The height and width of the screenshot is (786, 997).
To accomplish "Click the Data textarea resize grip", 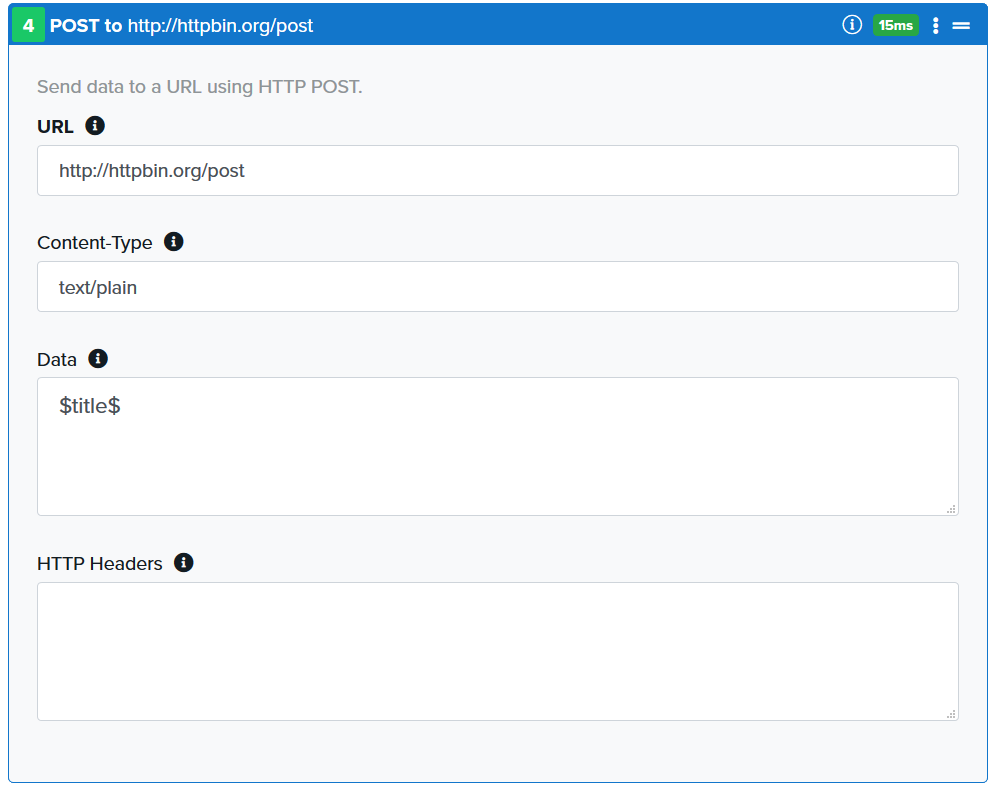I will (951, 509).
